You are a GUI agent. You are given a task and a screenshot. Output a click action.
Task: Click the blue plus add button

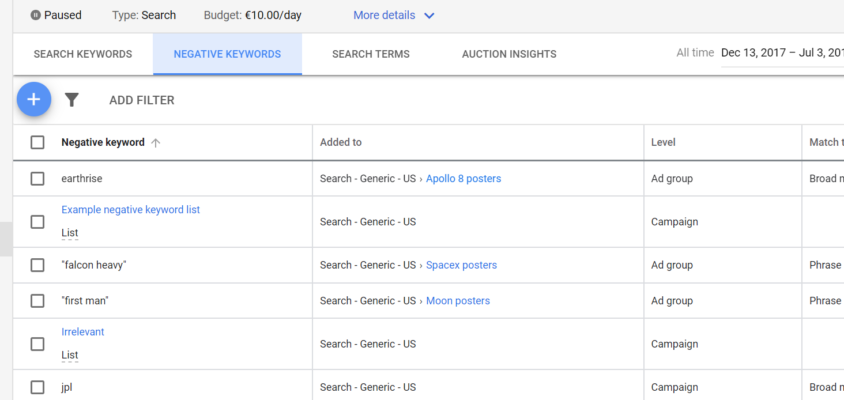click(34, 99)
